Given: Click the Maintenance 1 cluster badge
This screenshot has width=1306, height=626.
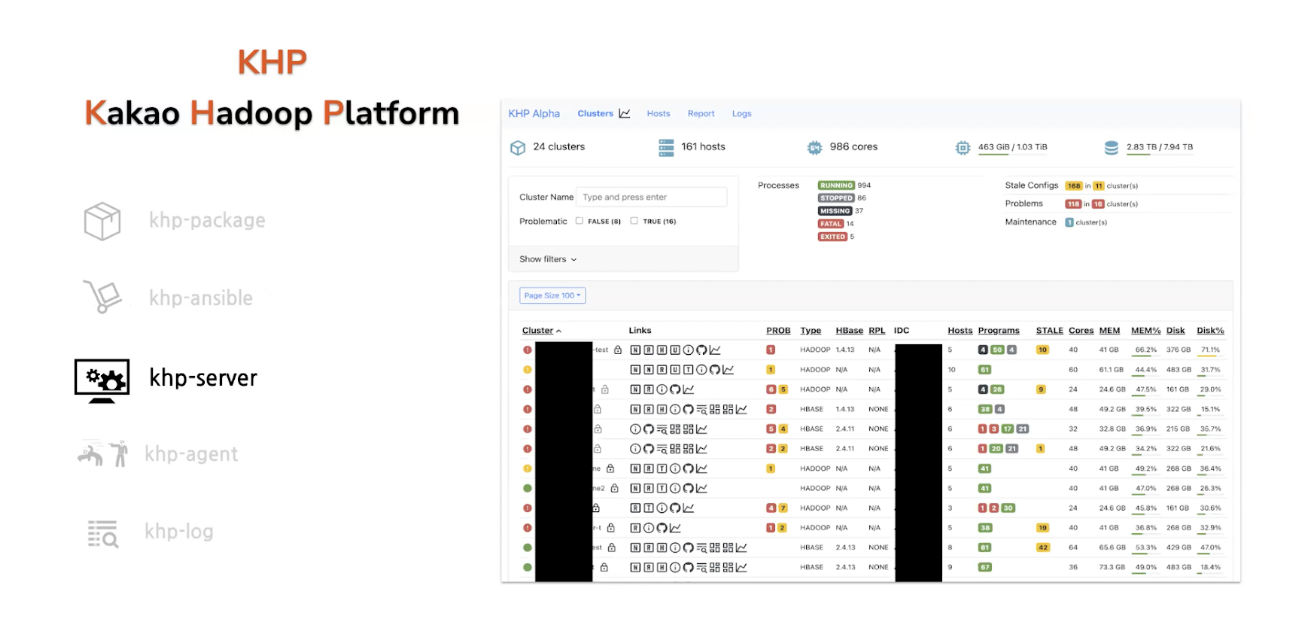Looking at the screenshot, I should [1069, 222].
